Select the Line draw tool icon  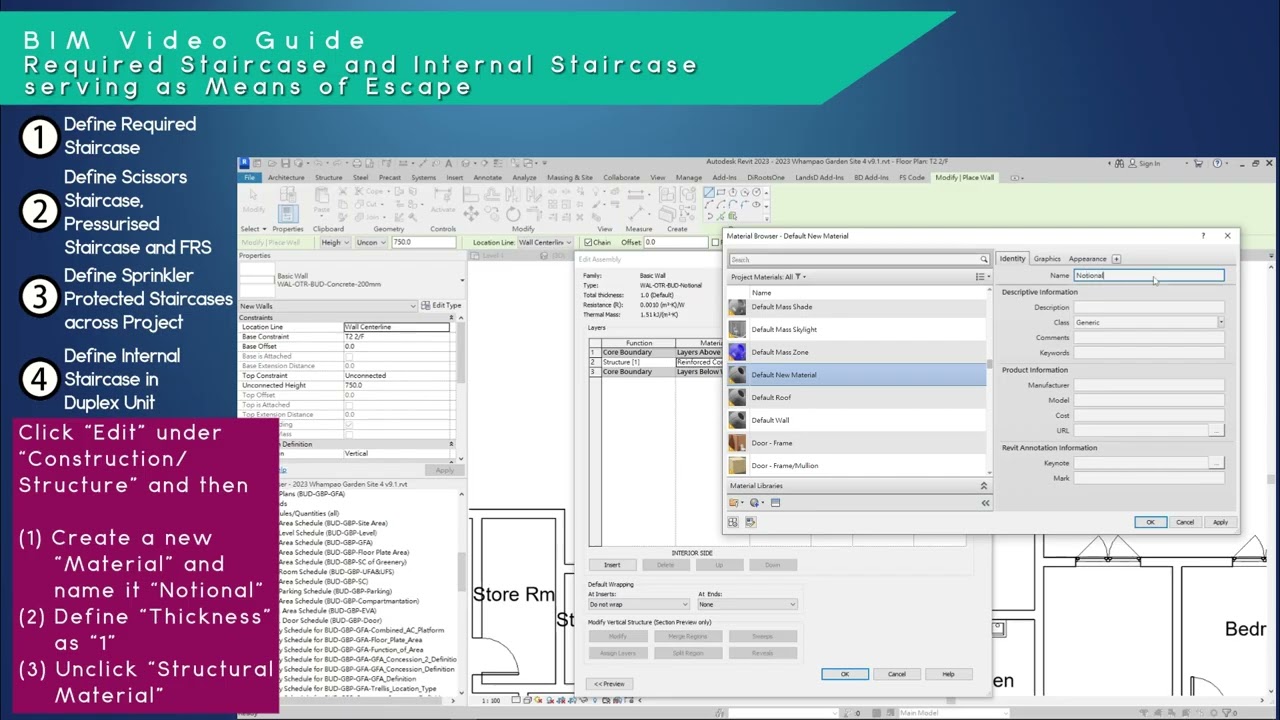(709, 192)
